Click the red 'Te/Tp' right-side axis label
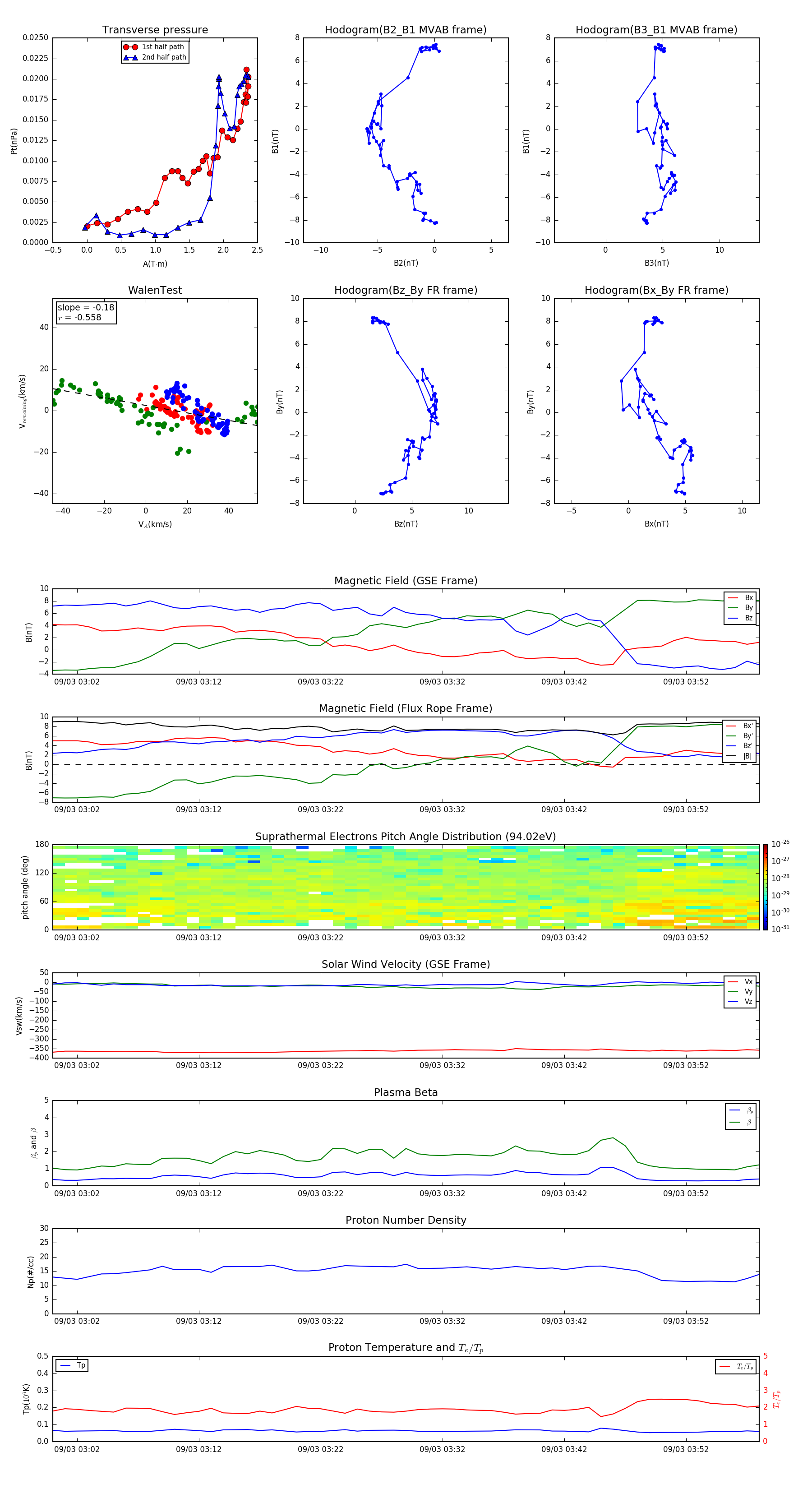Viewport: 812px width, 1489px height. [777, 1399]
